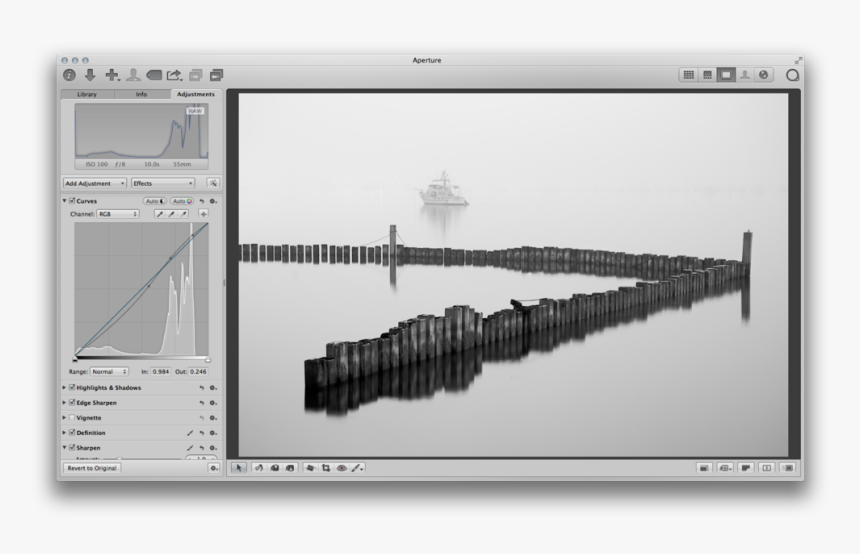Click the auto-enhance magic wand button
This screenshot has width=860, height=554.
click(x=213, y=183)
